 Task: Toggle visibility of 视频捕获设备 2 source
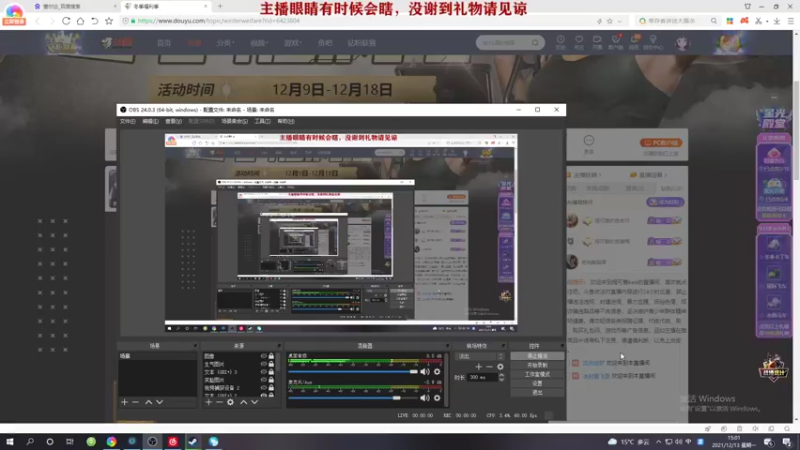[x=264, y=388]
